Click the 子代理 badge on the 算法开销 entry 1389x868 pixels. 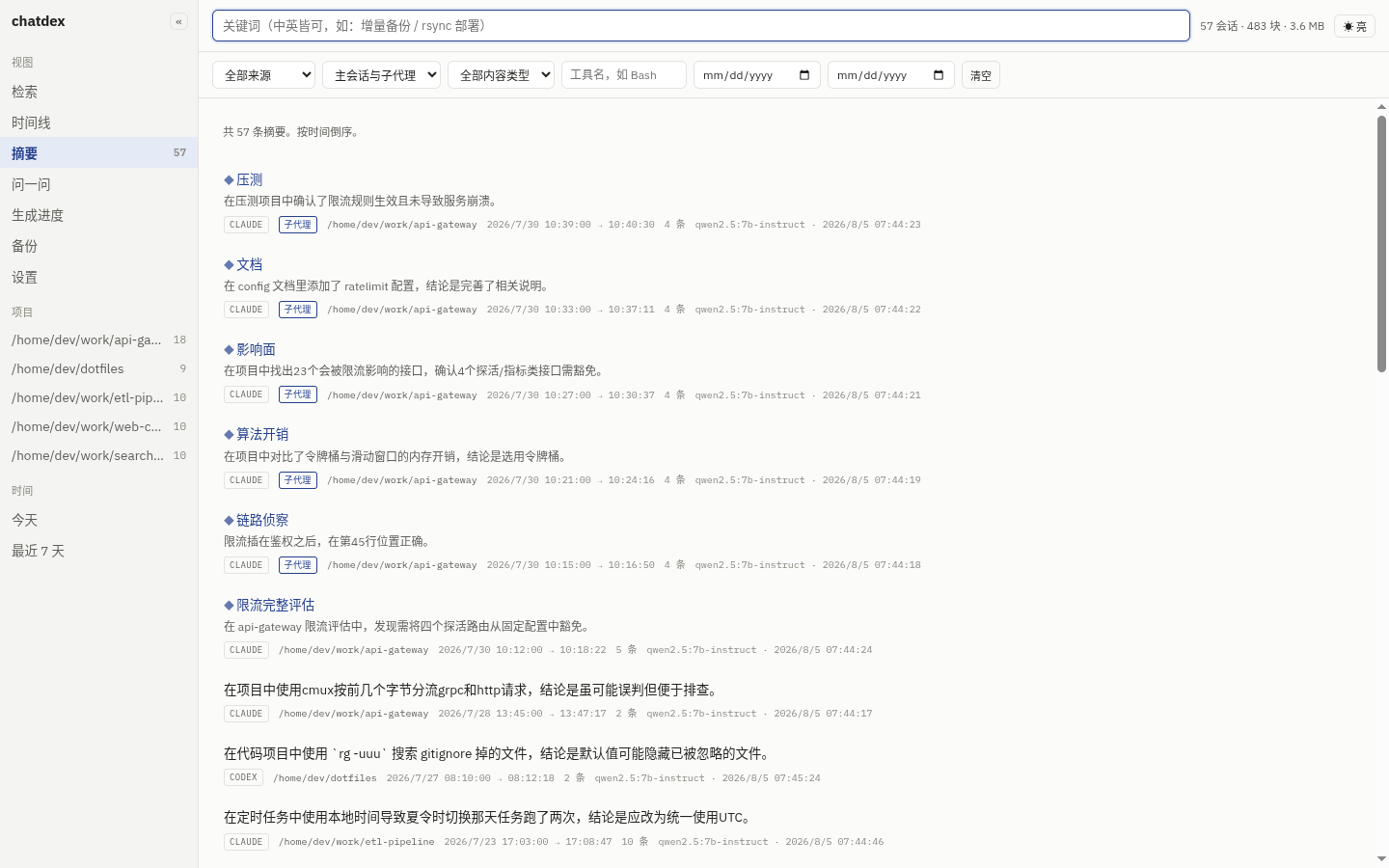coord(298,479)
